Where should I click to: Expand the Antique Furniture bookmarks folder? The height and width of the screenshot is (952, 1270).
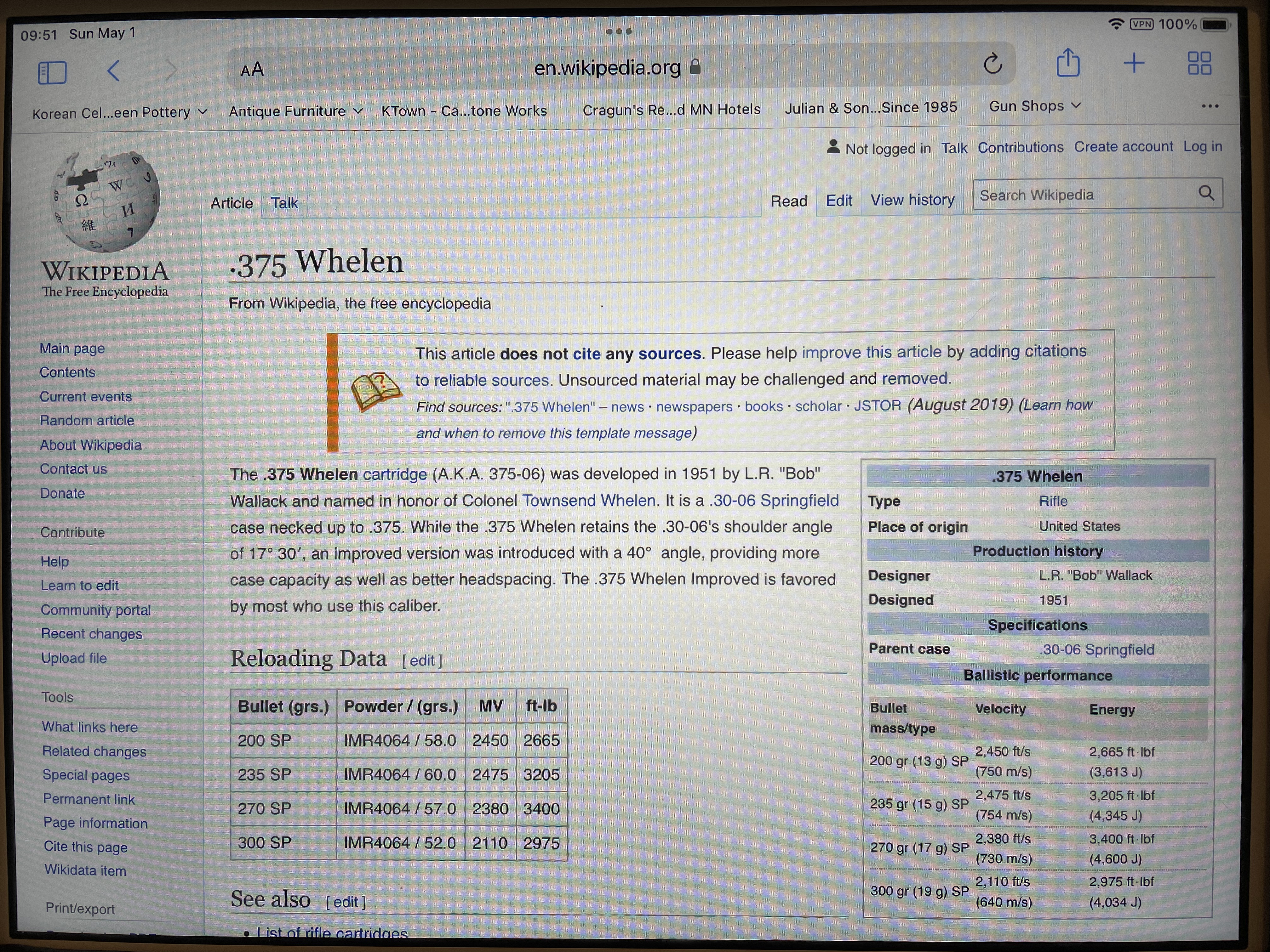296,111
